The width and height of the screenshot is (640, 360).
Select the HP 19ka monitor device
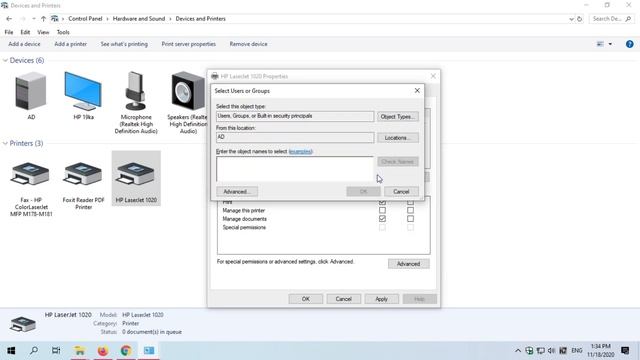(x=83, y=91)
